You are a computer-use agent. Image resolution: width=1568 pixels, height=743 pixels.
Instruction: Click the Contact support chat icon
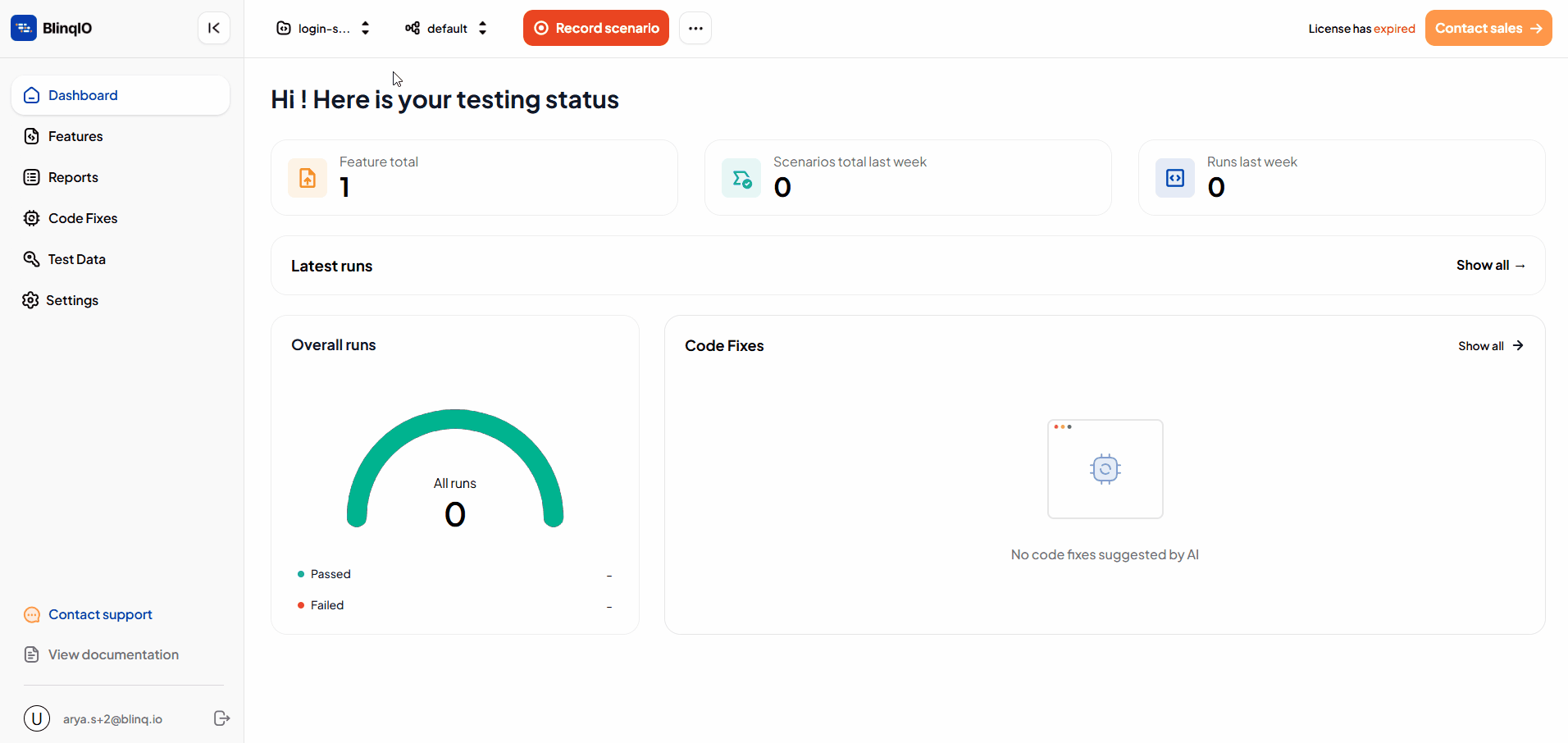tap(32, 615)
